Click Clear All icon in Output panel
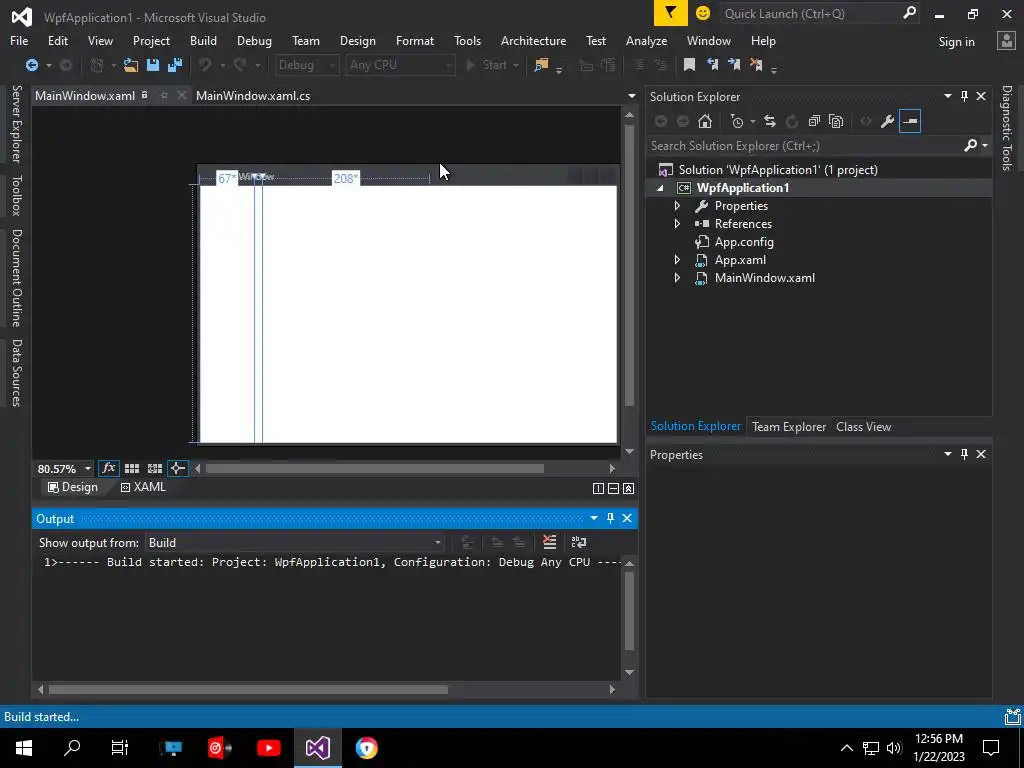 pyautogui.click(x=549, y=541)
